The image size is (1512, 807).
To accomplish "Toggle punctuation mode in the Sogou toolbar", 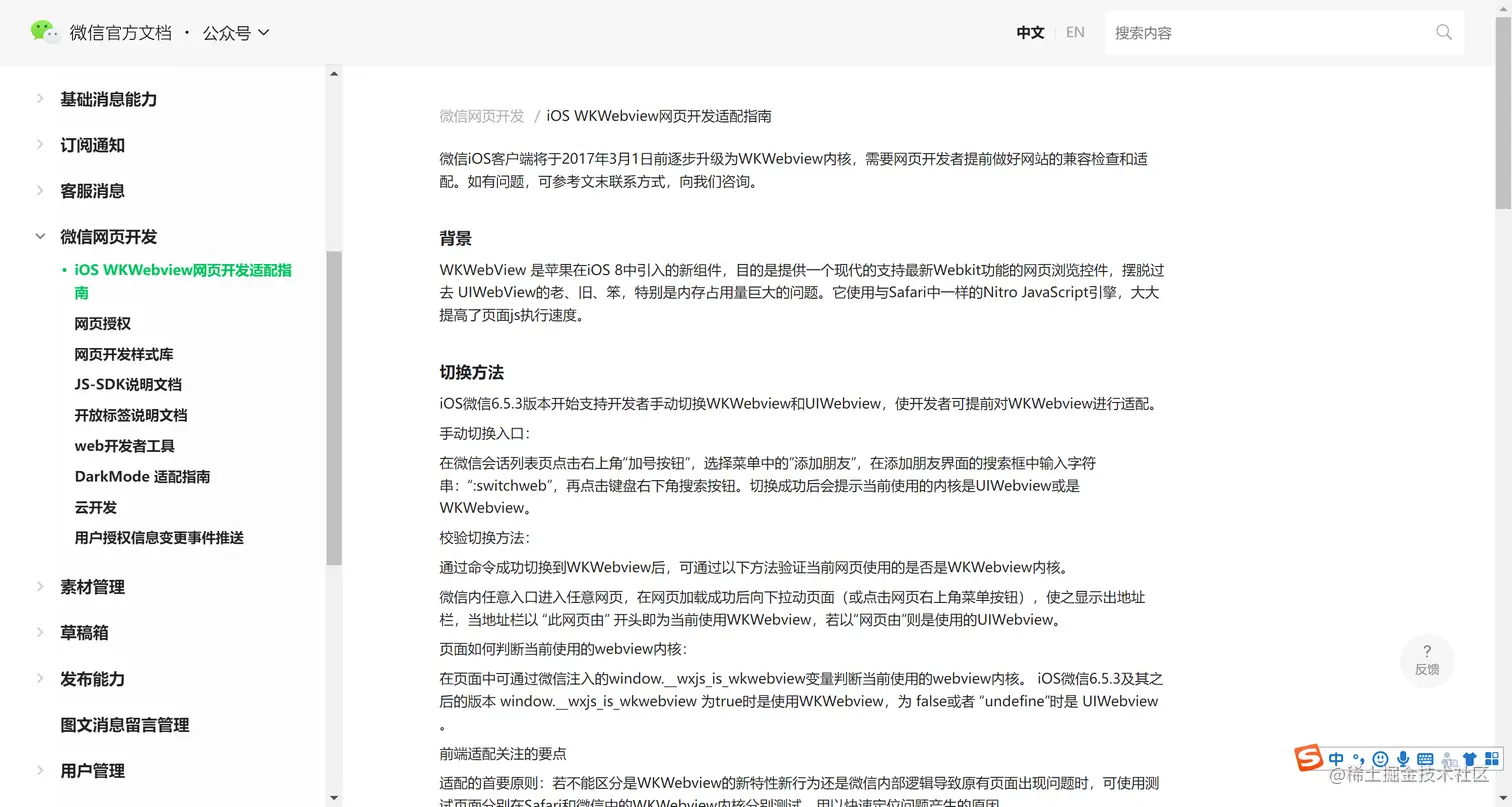I will point(1359,758).
